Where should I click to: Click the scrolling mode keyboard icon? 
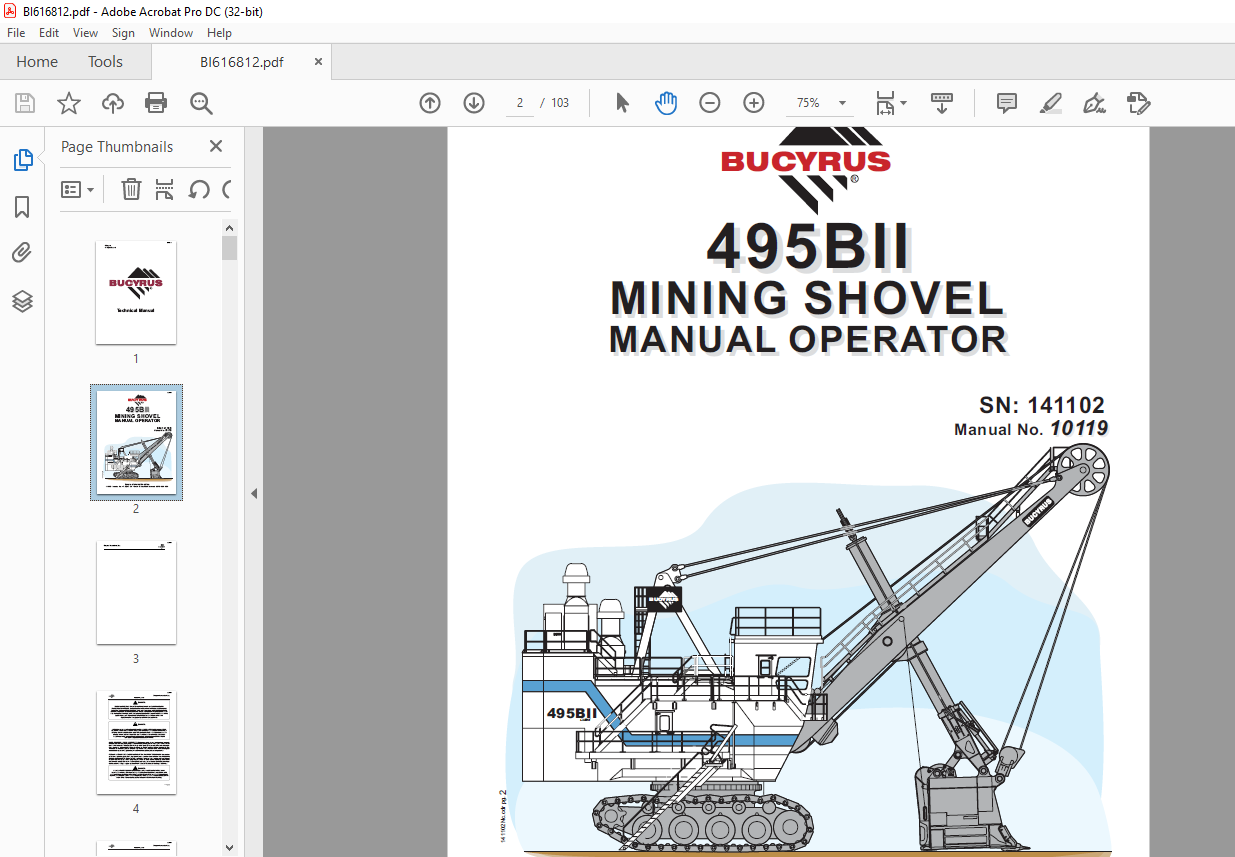tap(942, 103)
